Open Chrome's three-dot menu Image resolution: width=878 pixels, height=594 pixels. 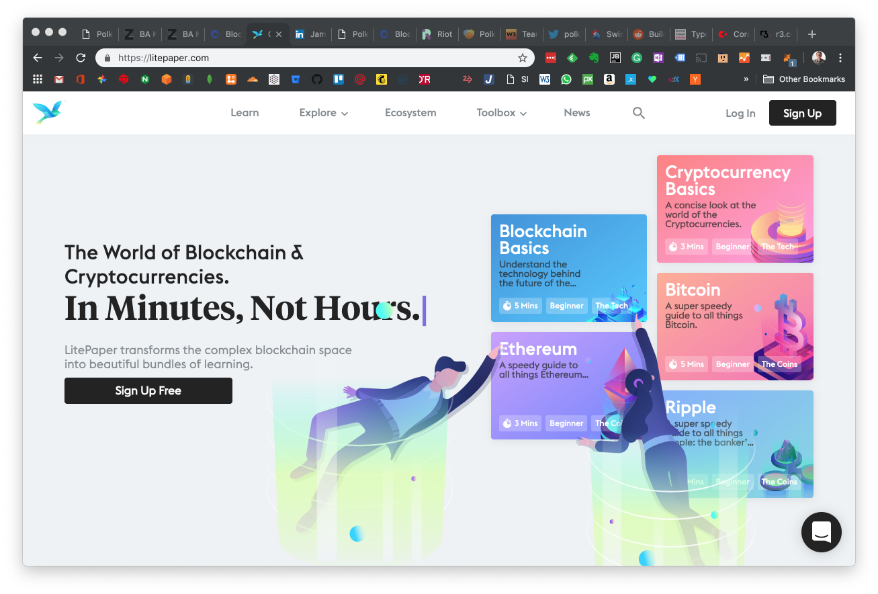(x=840, y=58)
